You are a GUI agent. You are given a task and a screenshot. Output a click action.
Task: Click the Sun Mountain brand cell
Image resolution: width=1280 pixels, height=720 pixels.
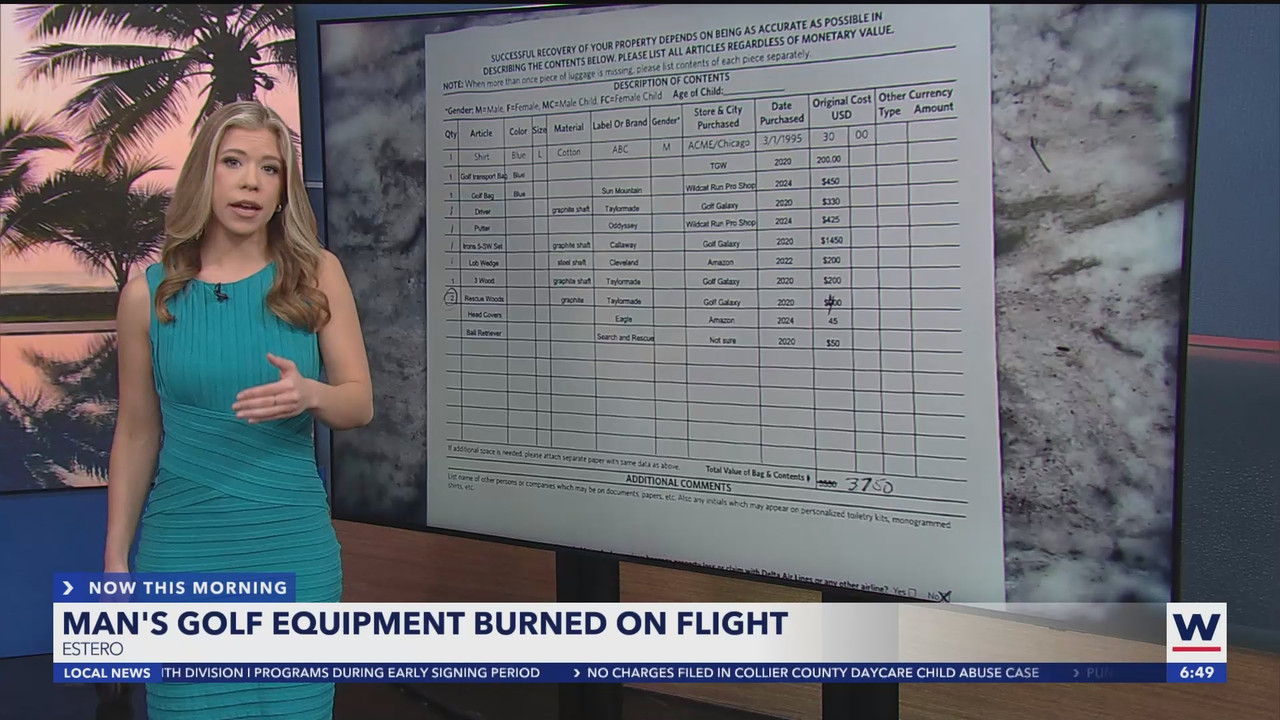622,189
